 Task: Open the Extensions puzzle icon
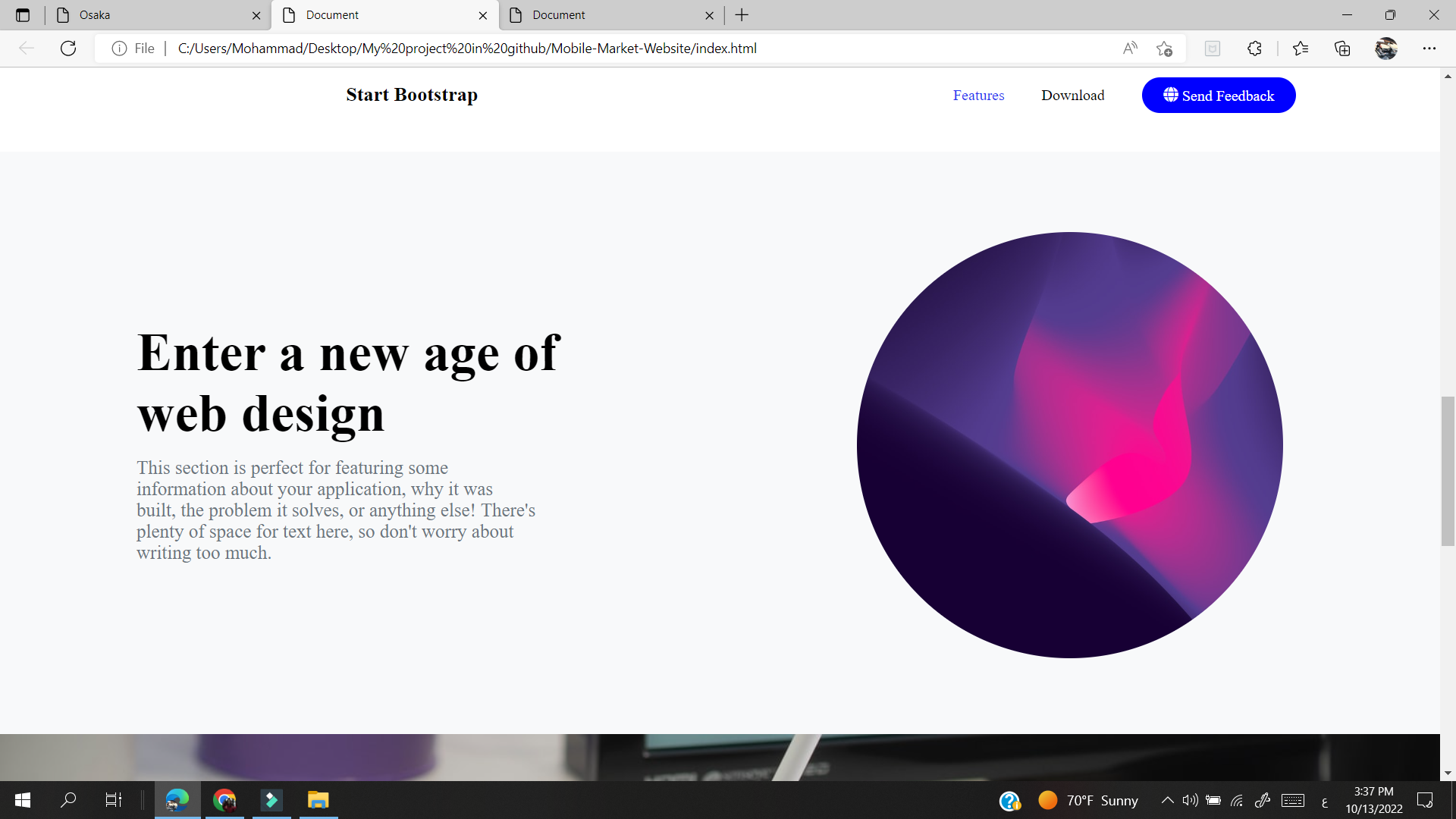[x=1254, y=49]
